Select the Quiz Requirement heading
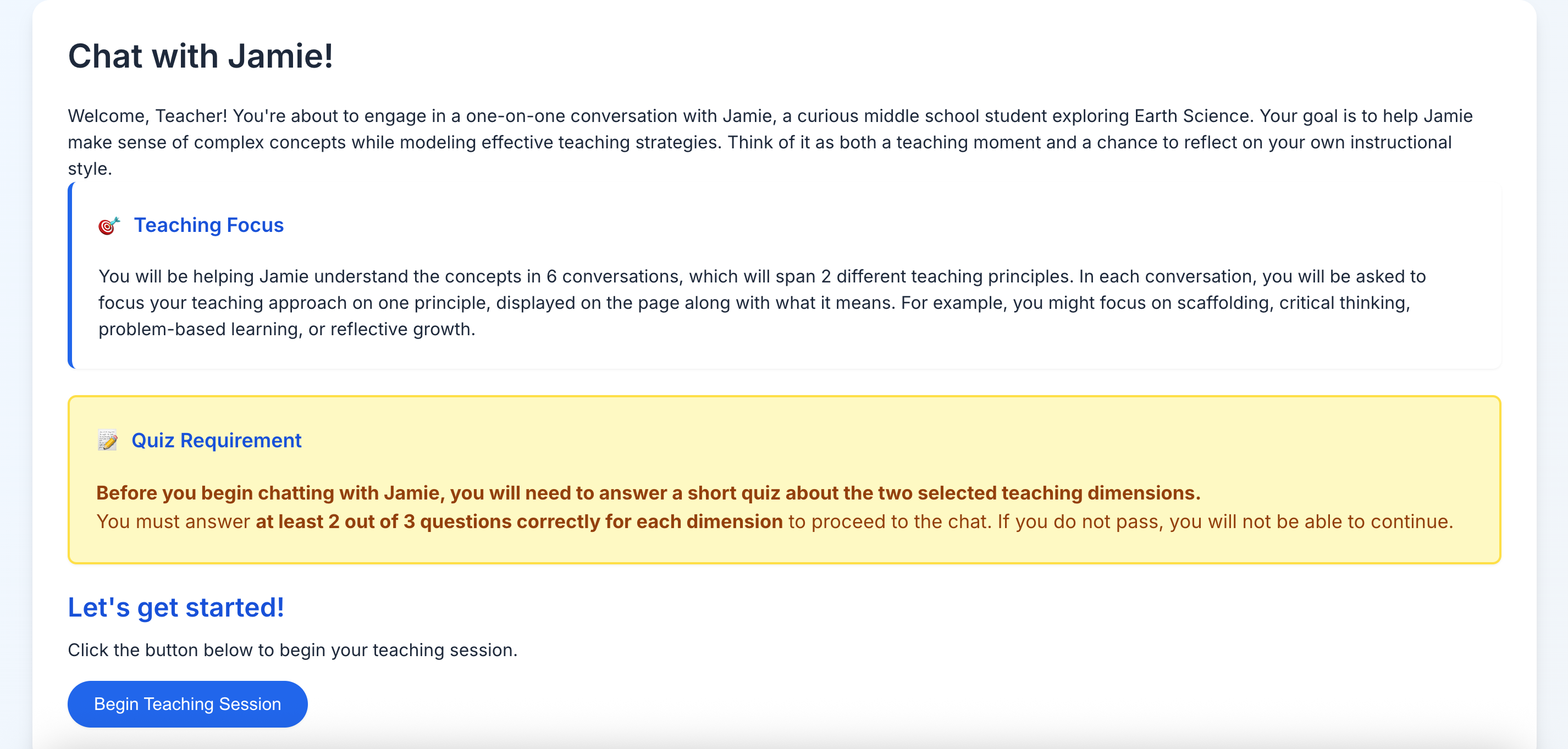Image resolution: width=1568 pixels, height=749 pixels. tap(216, 440)
